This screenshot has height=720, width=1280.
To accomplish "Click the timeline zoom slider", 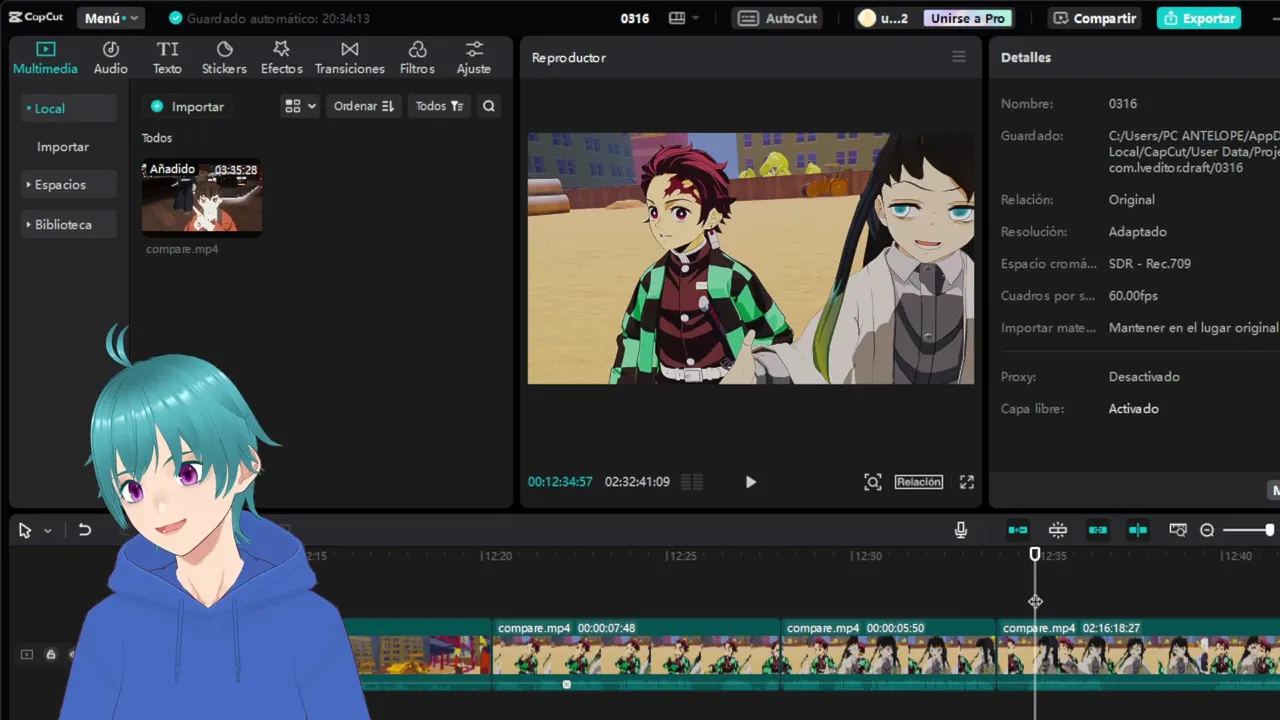I will (1248, 530).
